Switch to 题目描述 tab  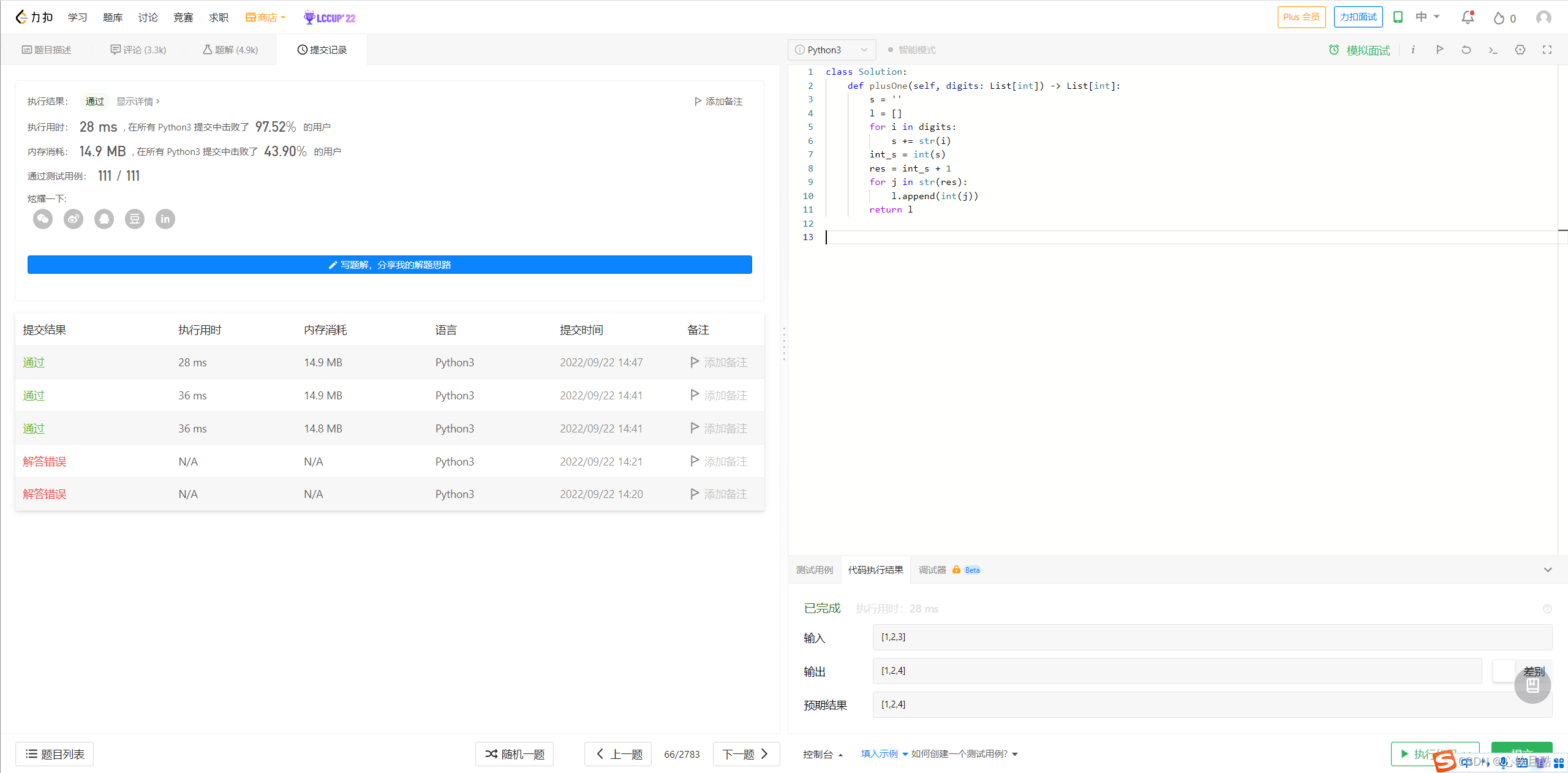(x=47, y=50)
